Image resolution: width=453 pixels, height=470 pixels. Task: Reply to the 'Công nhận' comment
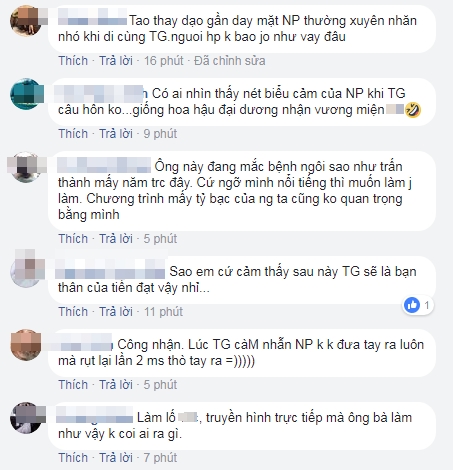[116, 385]
